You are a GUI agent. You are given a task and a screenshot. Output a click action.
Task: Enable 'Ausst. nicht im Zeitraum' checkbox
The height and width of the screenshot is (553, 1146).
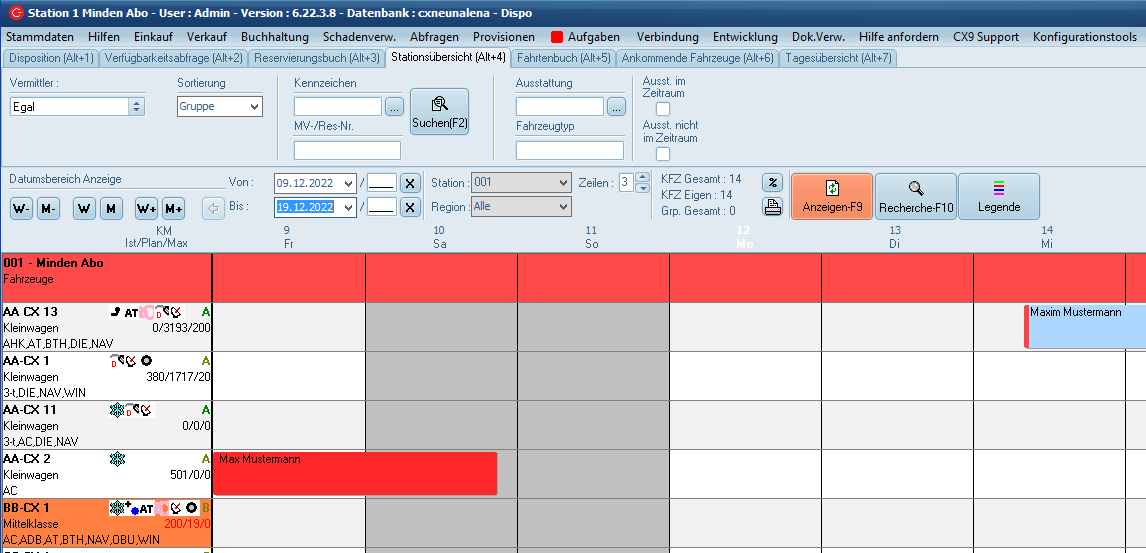click(662, 154)
